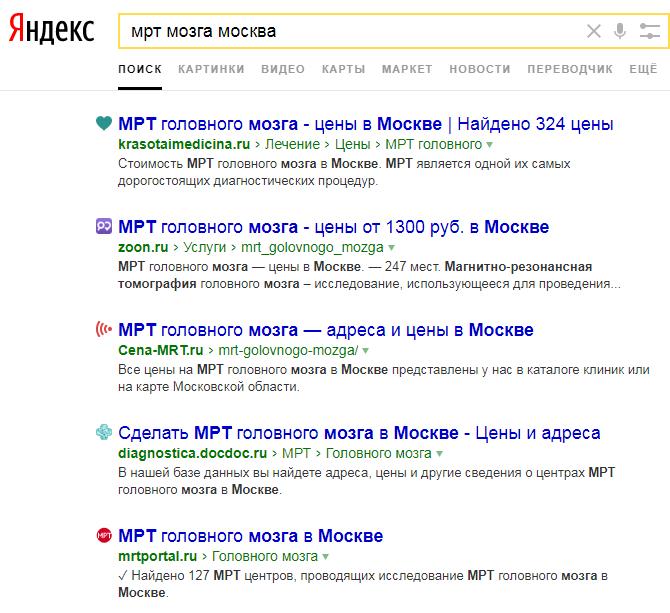This screenshot has width=670, height=613.
Task: Expand the arrow after docdoc Головного мозга
Action: (439, 454)
